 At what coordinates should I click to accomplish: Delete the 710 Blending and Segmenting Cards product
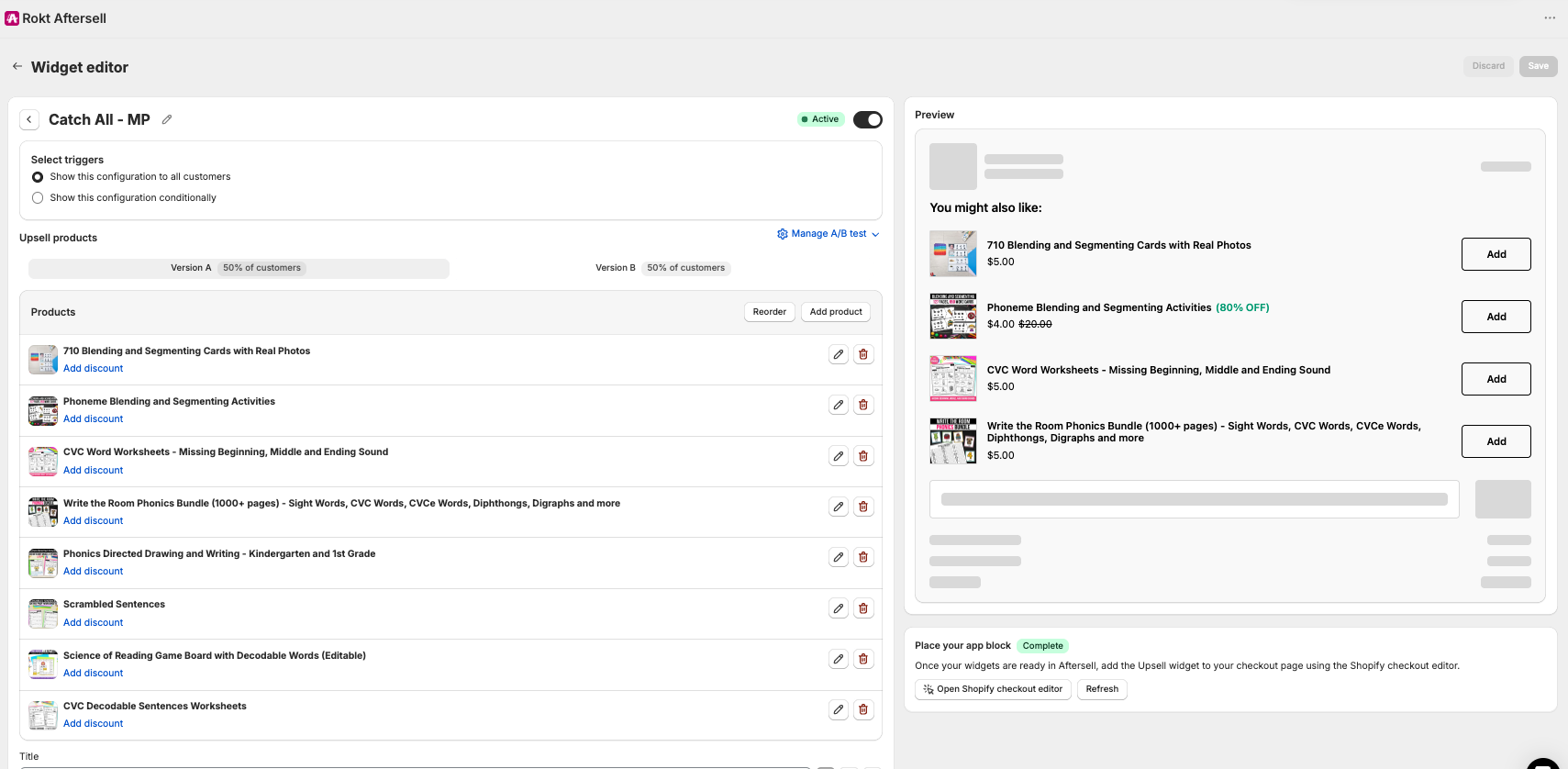[x=863, y=354]
